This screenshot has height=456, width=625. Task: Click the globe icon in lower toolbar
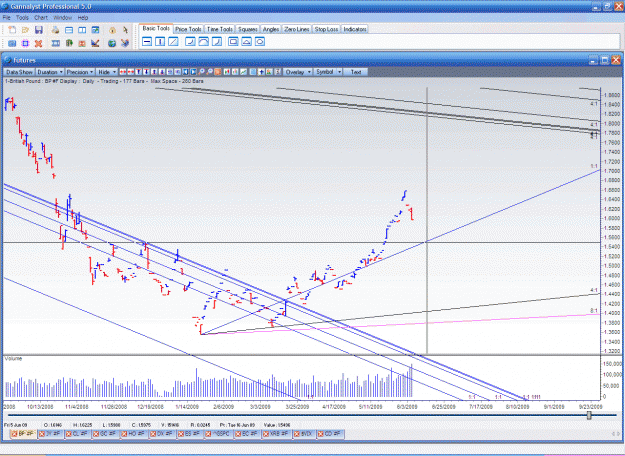[112, 43]
